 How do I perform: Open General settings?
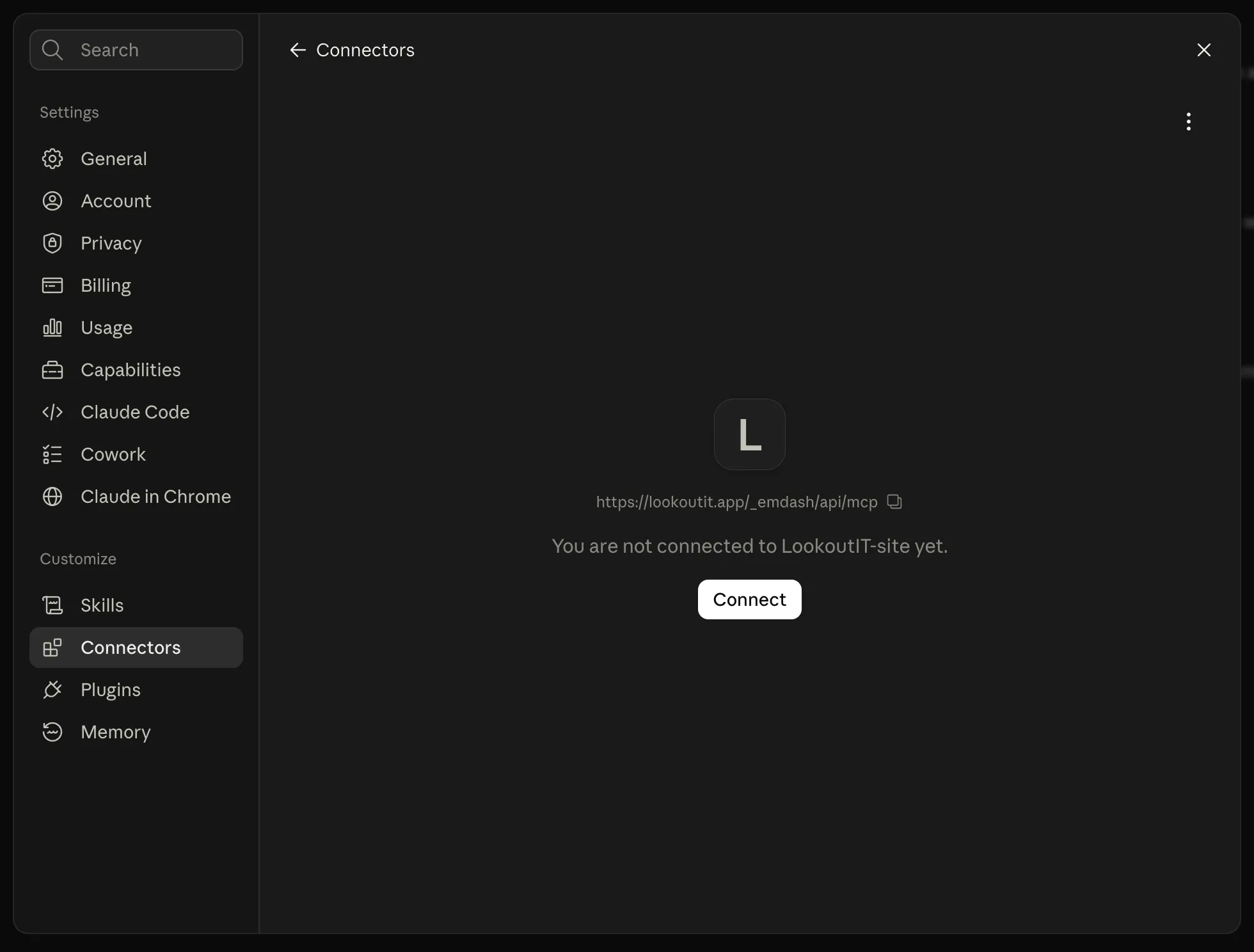point(136,159)
